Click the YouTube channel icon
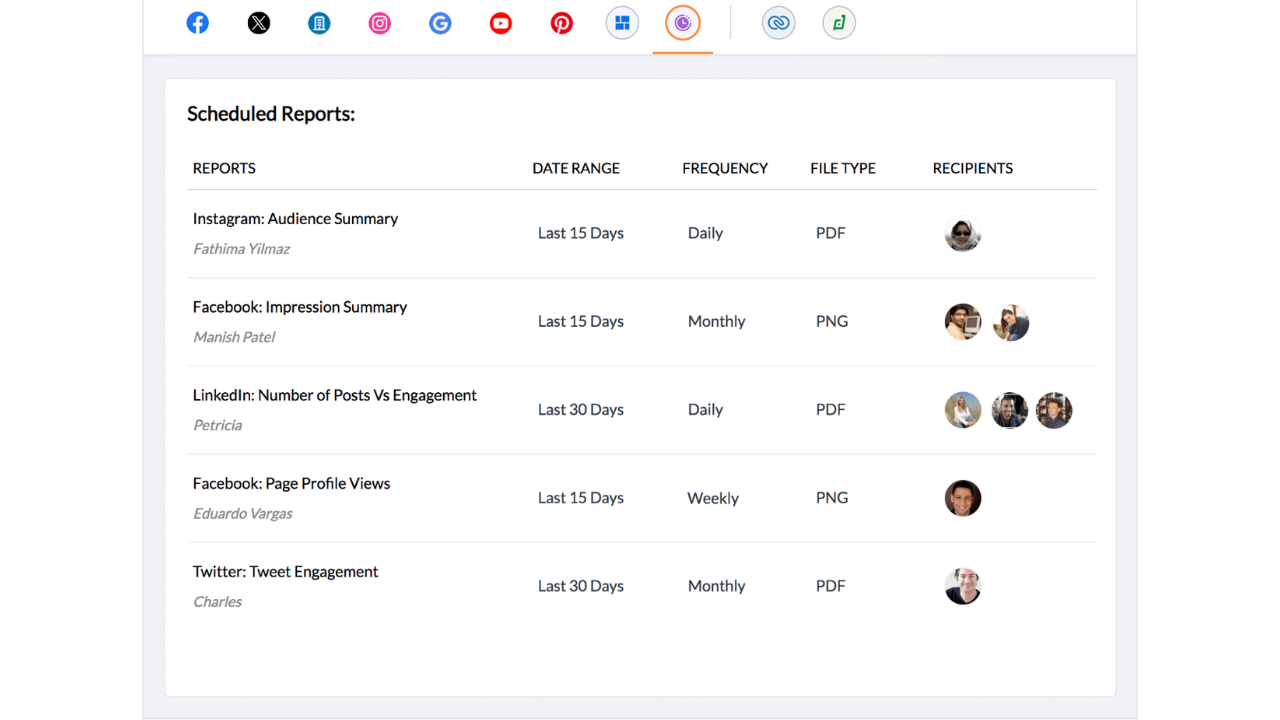 coord(500,22)
